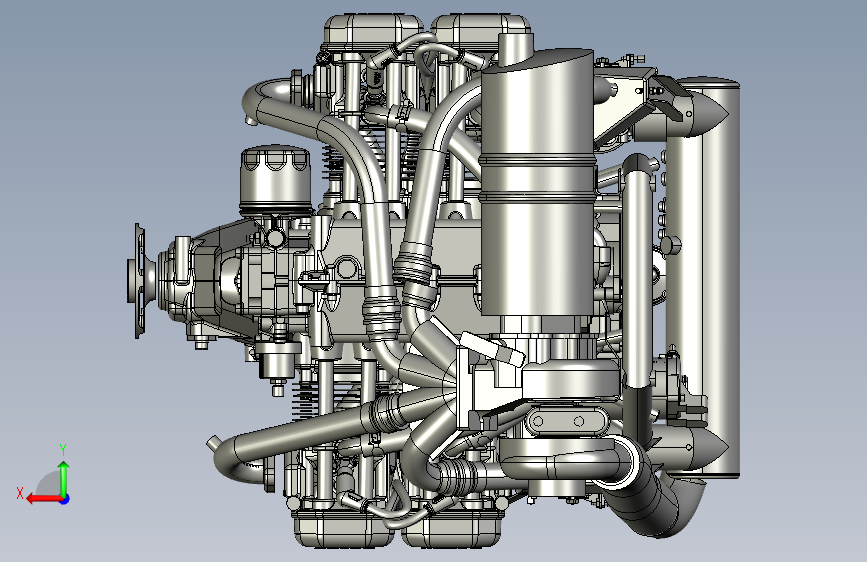867x562 pixels.
Task: Click the green Y axis arrow of the triad
Action: pos(64,478)
